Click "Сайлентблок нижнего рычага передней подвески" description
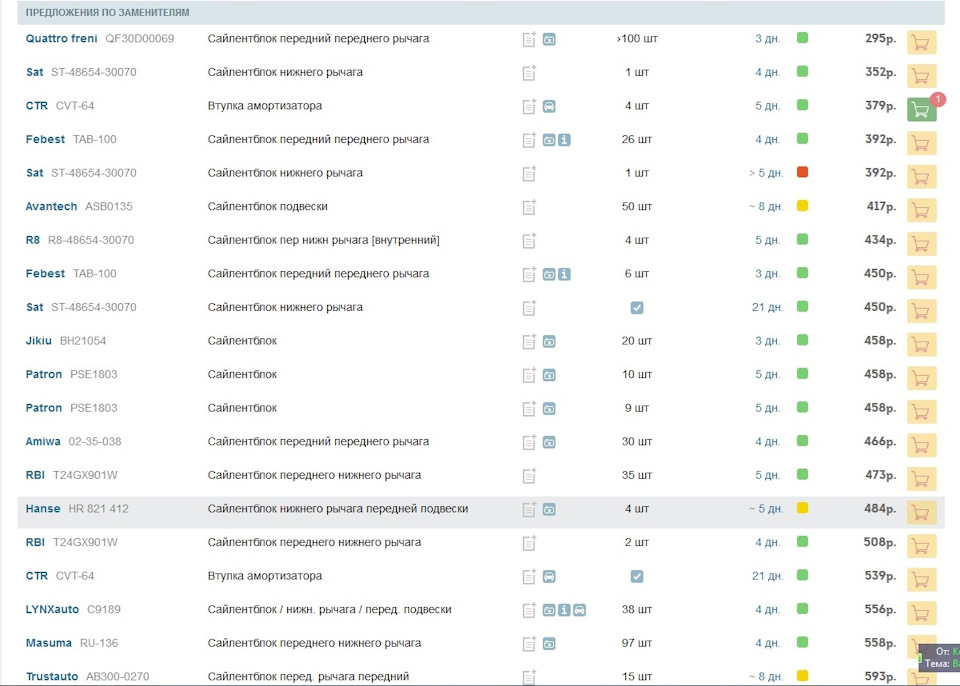This screenshot has width=960, height=686. [x=338, y=508]
